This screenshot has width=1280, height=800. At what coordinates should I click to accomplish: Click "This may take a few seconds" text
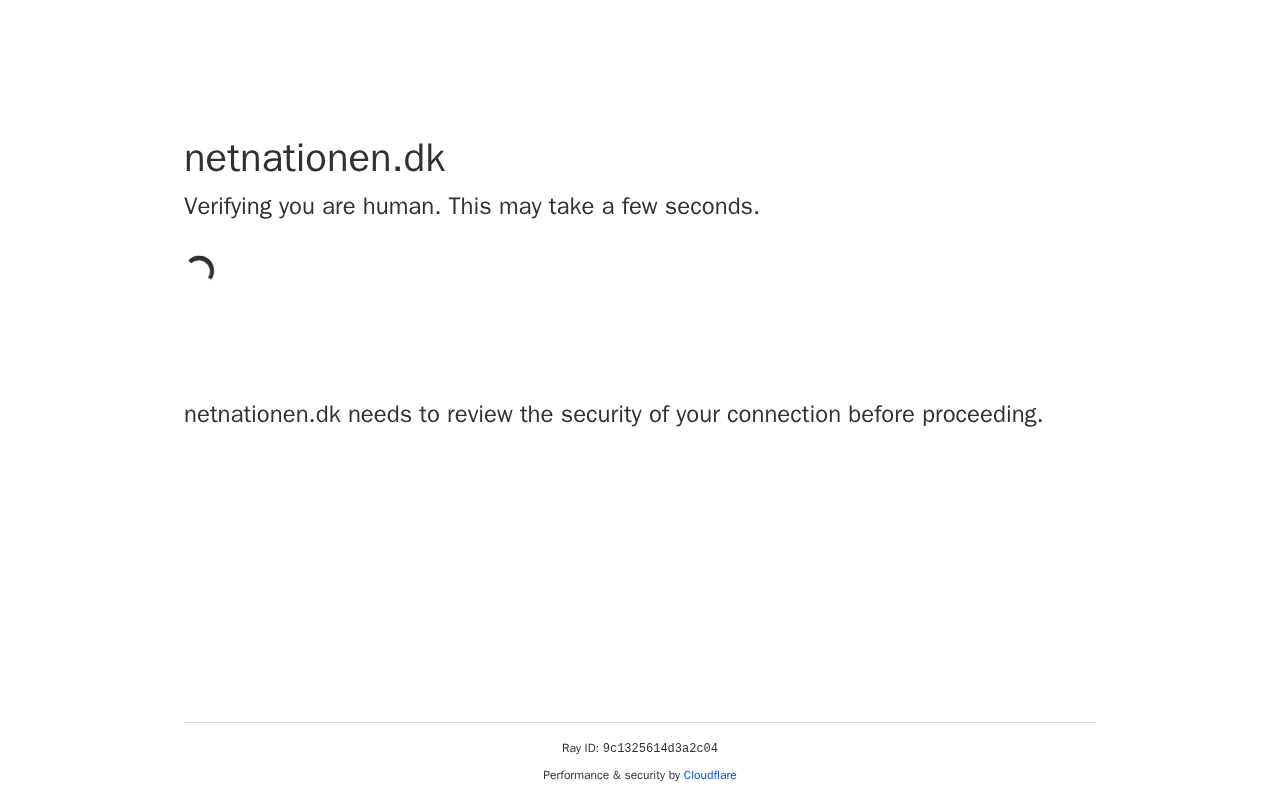[x=603, y=207]
